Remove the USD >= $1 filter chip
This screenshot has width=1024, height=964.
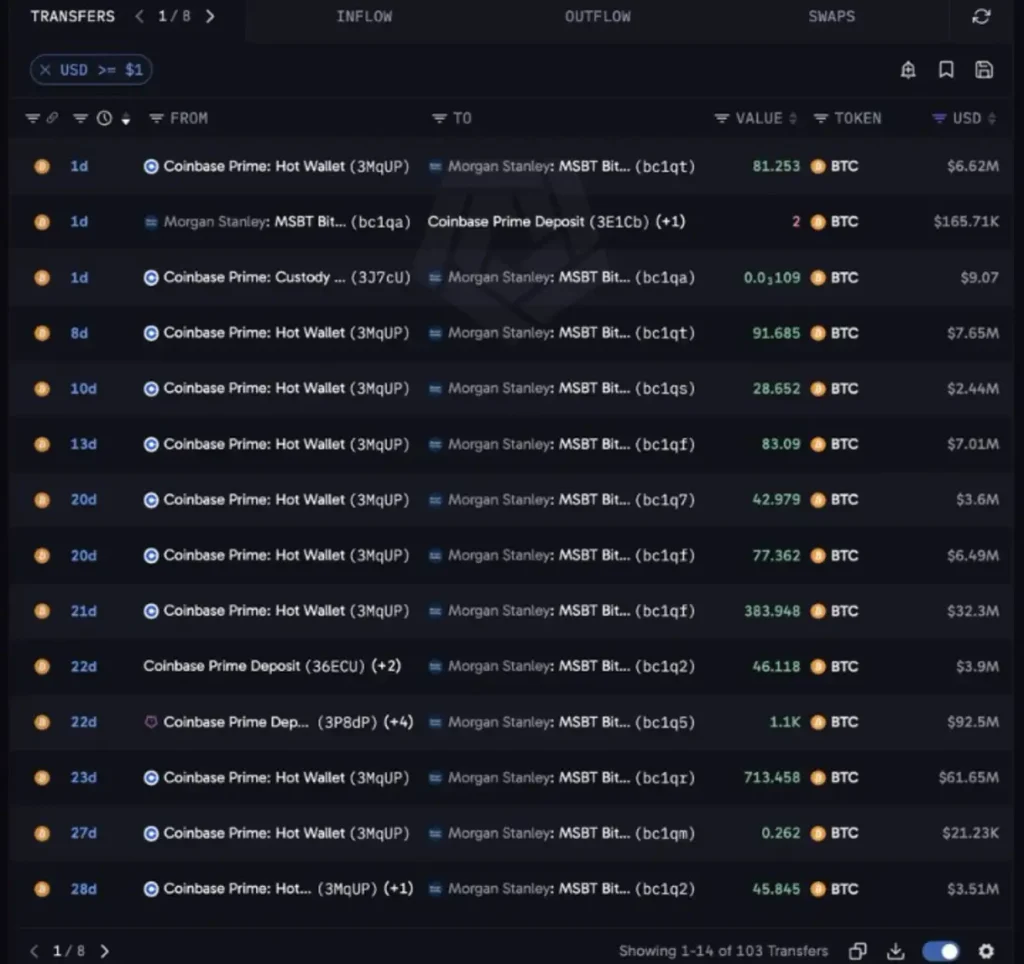click(45, 70)
